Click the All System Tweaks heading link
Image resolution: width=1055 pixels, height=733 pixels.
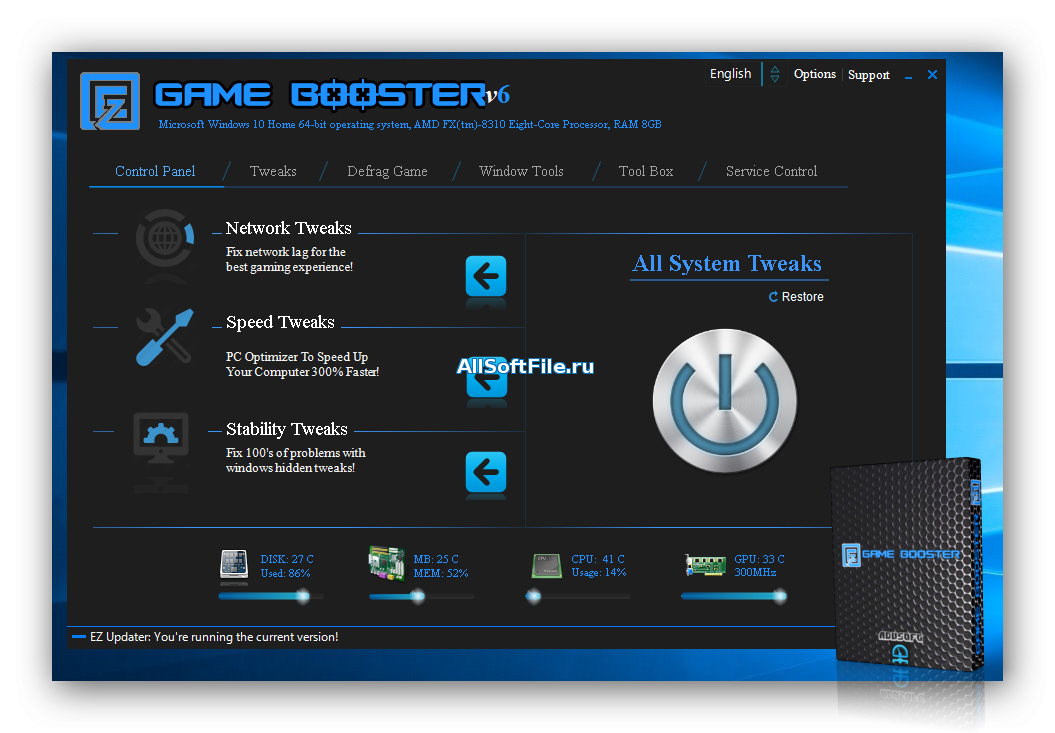(727, 264)
